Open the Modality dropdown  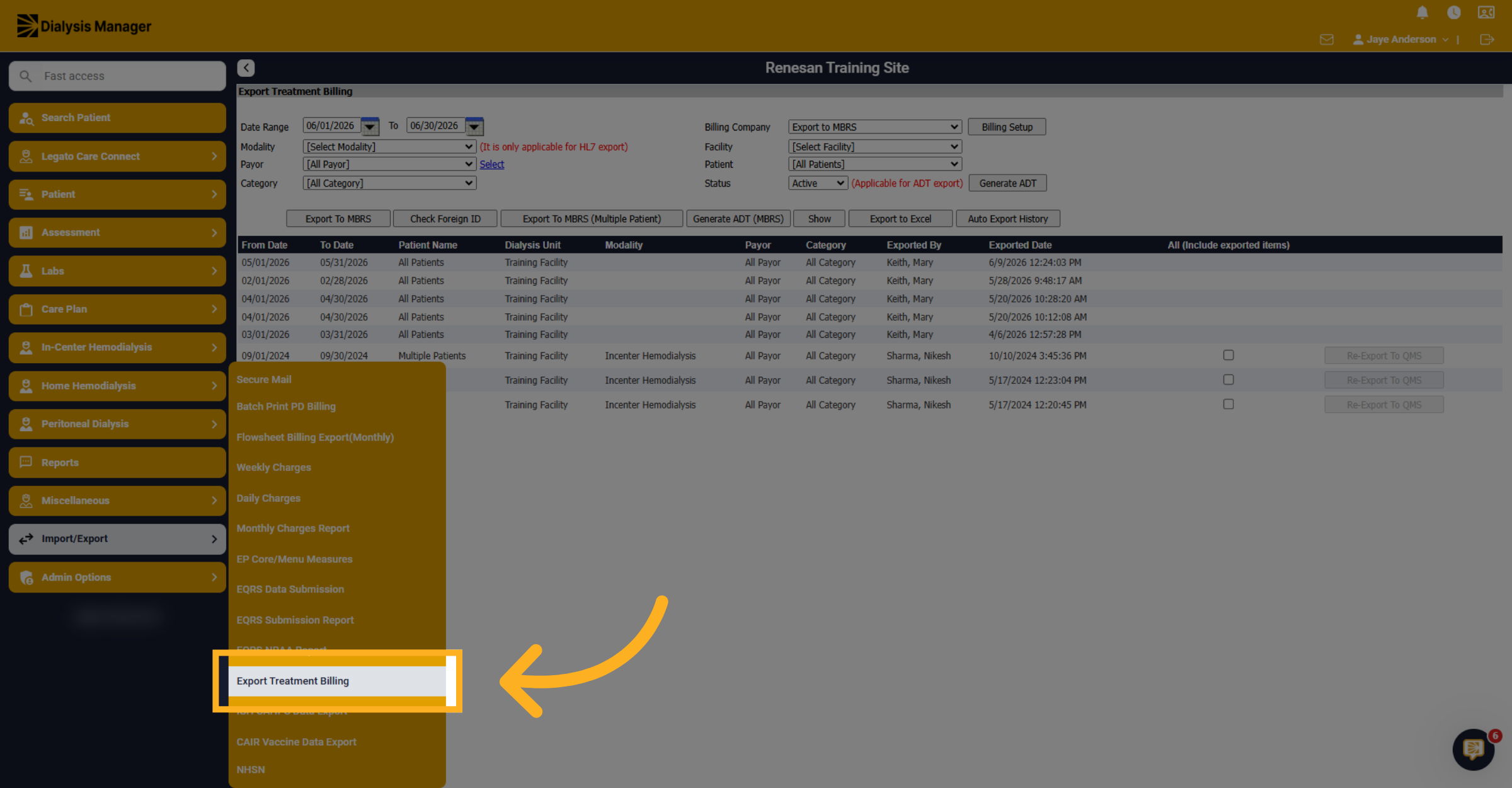[x=389, y=147]
